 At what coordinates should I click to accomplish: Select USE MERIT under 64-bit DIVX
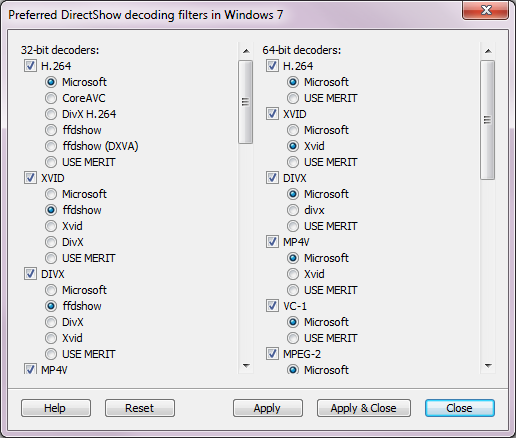(293, 226)
